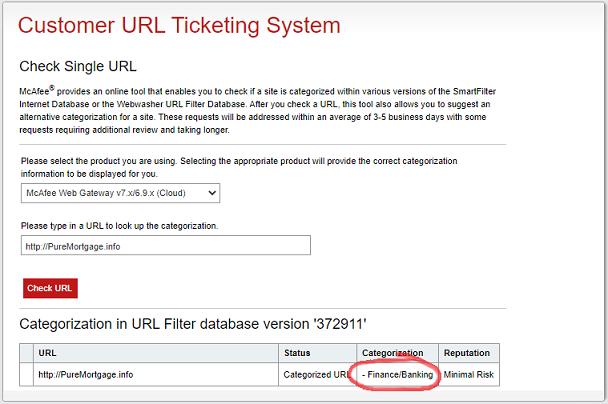The width and height of the screenshot is (608, 404).
Task: Click the URL column header
Action: [x=47, y=353]
